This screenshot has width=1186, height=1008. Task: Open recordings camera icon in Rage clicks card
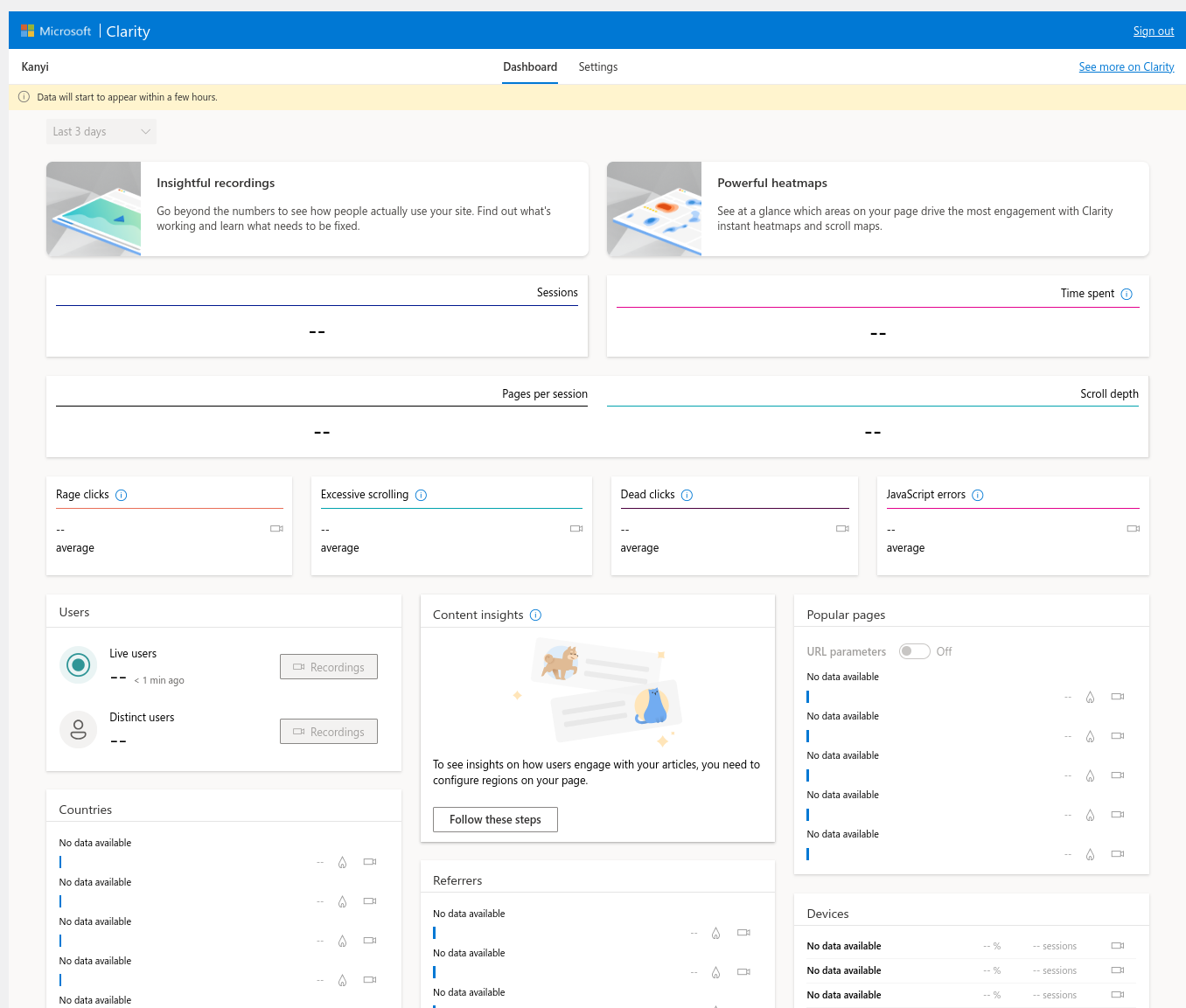276,528
